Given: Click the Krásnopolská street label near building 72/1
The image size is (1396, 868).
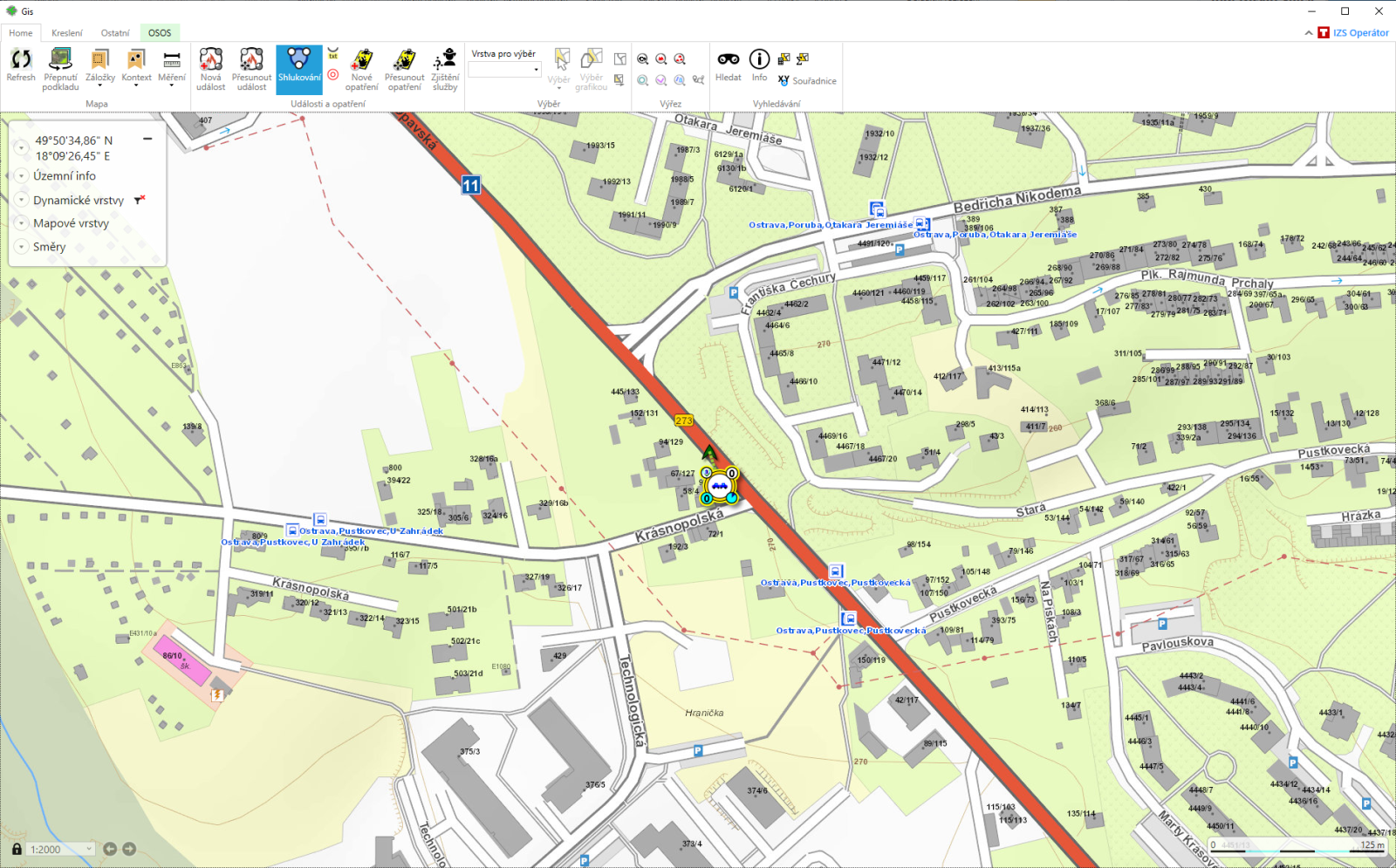Looking at the screenshot, I should (x=679, y=527).
